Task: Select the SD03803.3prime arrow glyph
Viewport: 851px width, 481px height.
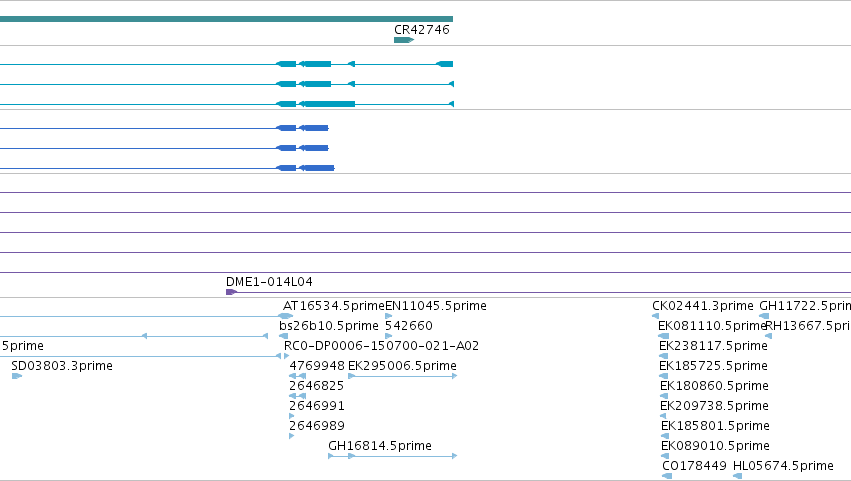Action: (x=17, y=376)
